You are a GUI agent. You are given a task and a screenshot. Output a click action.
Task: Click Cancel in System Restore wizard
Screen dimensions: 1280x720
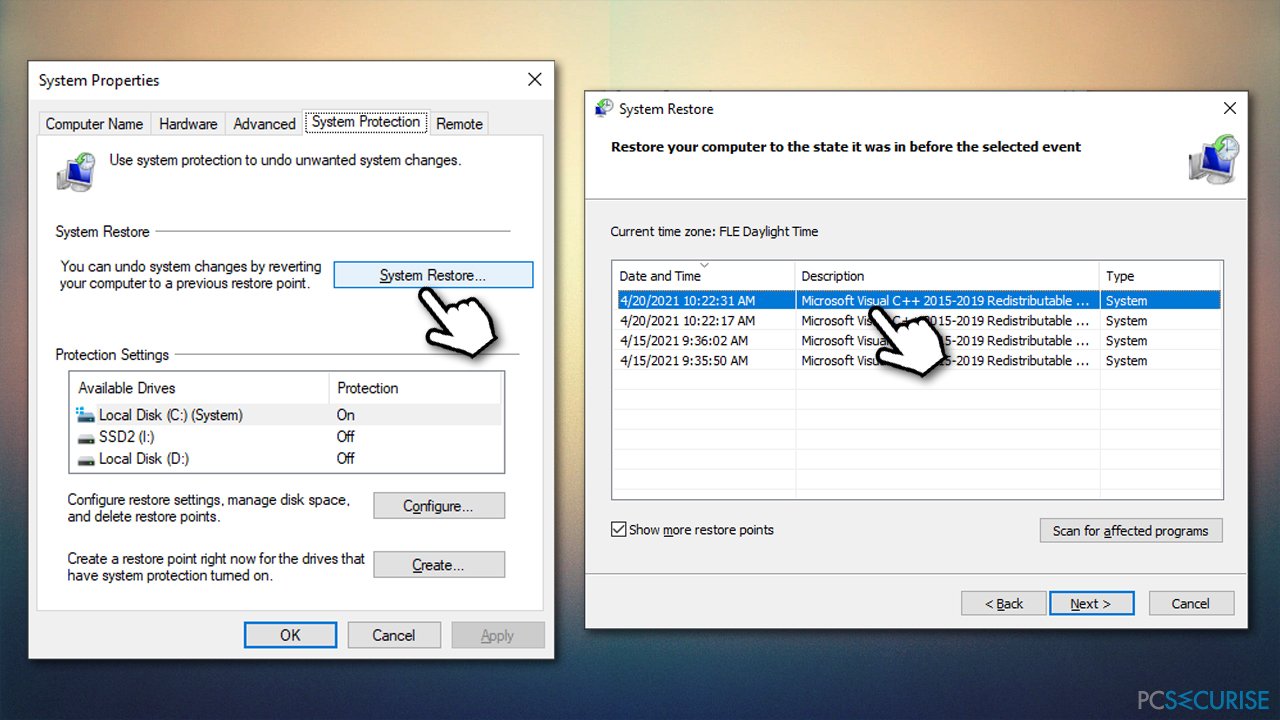tap(1191, 603)
